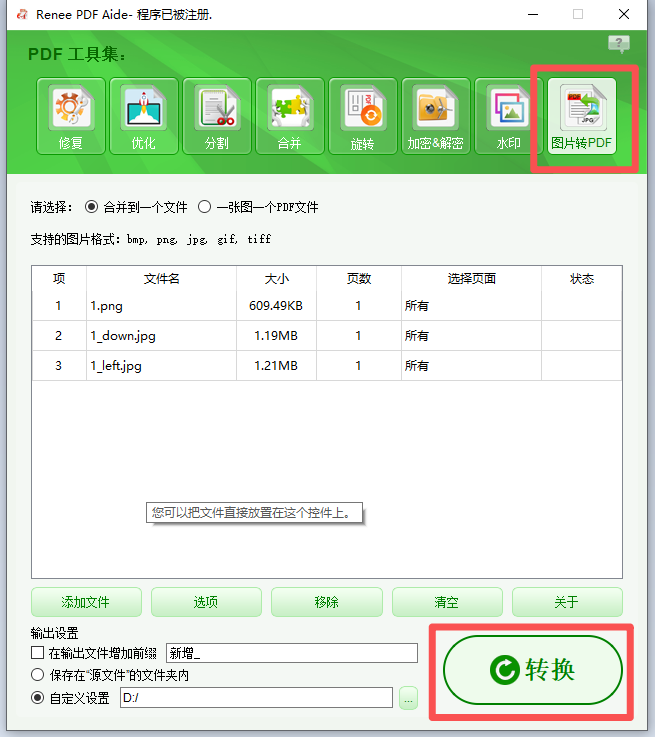The image size is (655, 737).
Task: Open the 修复 (Repair) PDF tool
Action: pos(70,116)
